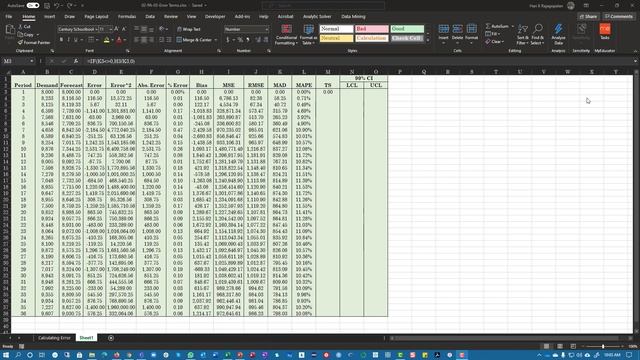
Task: Decrease font size
Action: click(124, 29)
